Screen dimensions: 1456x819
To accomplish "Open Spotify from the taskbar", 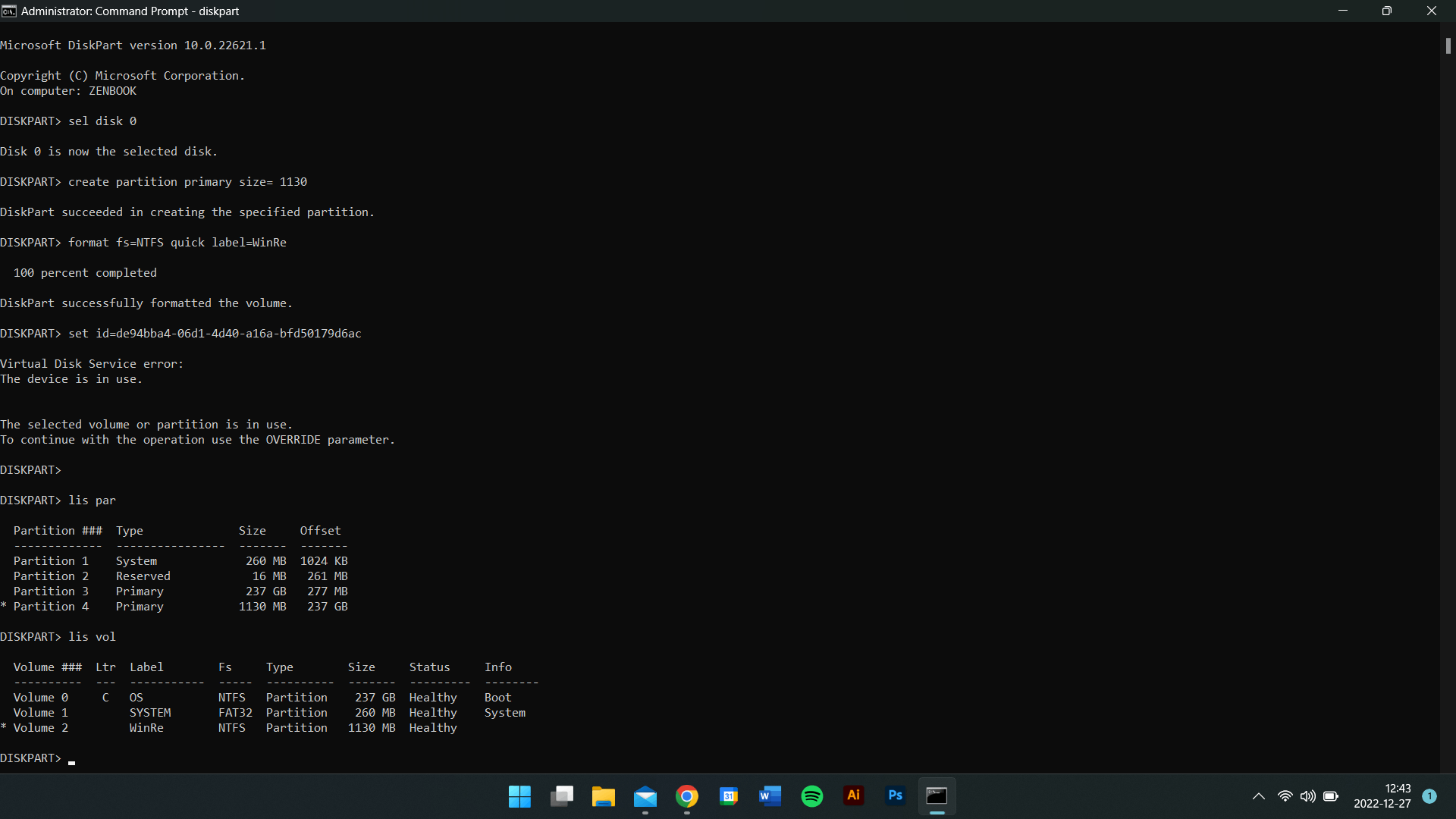I will coord(812,796).
